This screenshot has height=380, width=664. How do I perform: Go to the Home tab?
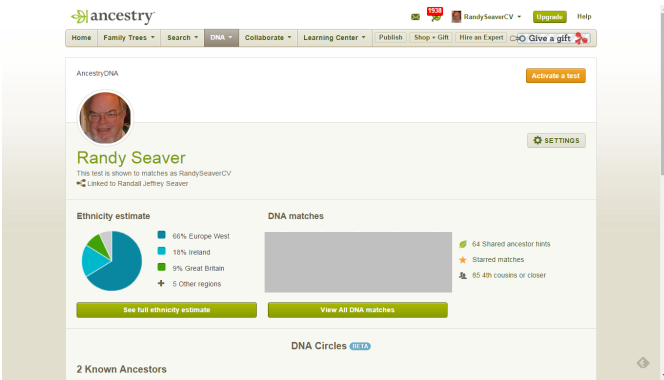81,38
